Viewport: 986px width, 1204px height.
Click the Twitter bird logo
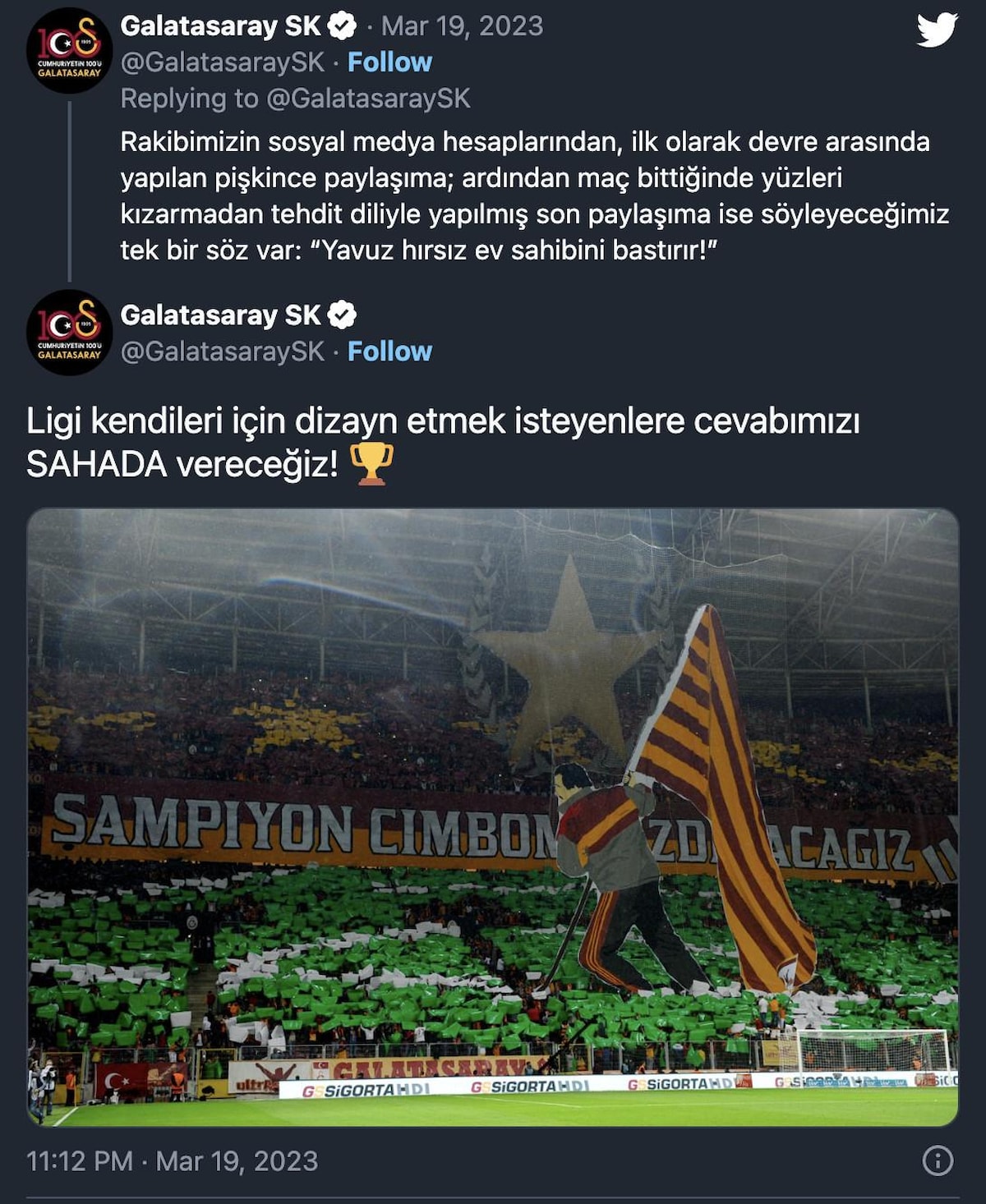[x=938, y=30]
